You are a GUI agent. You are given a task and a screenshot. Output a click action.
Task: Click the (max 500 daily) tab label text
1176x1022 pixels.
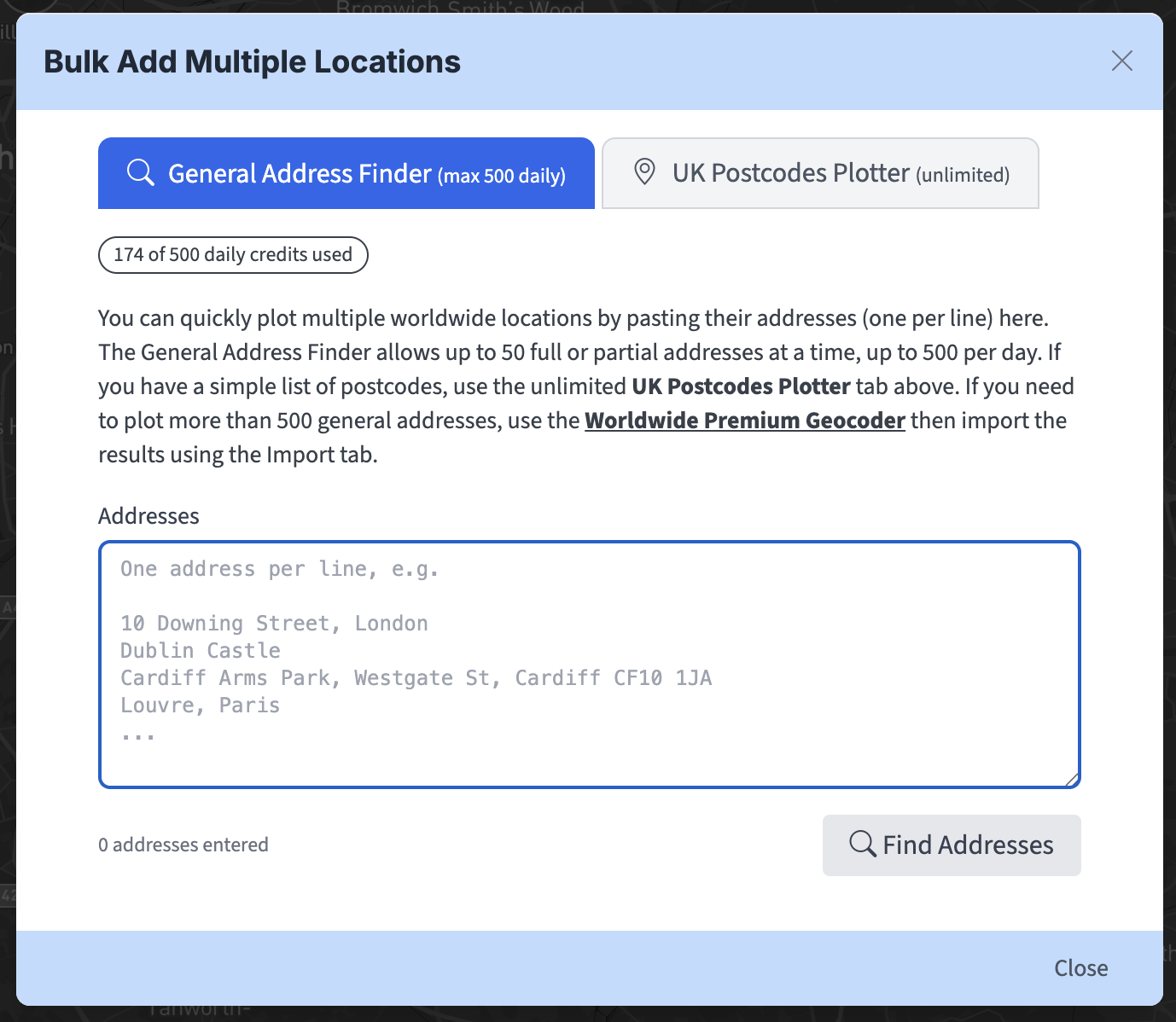coord(502,177)
